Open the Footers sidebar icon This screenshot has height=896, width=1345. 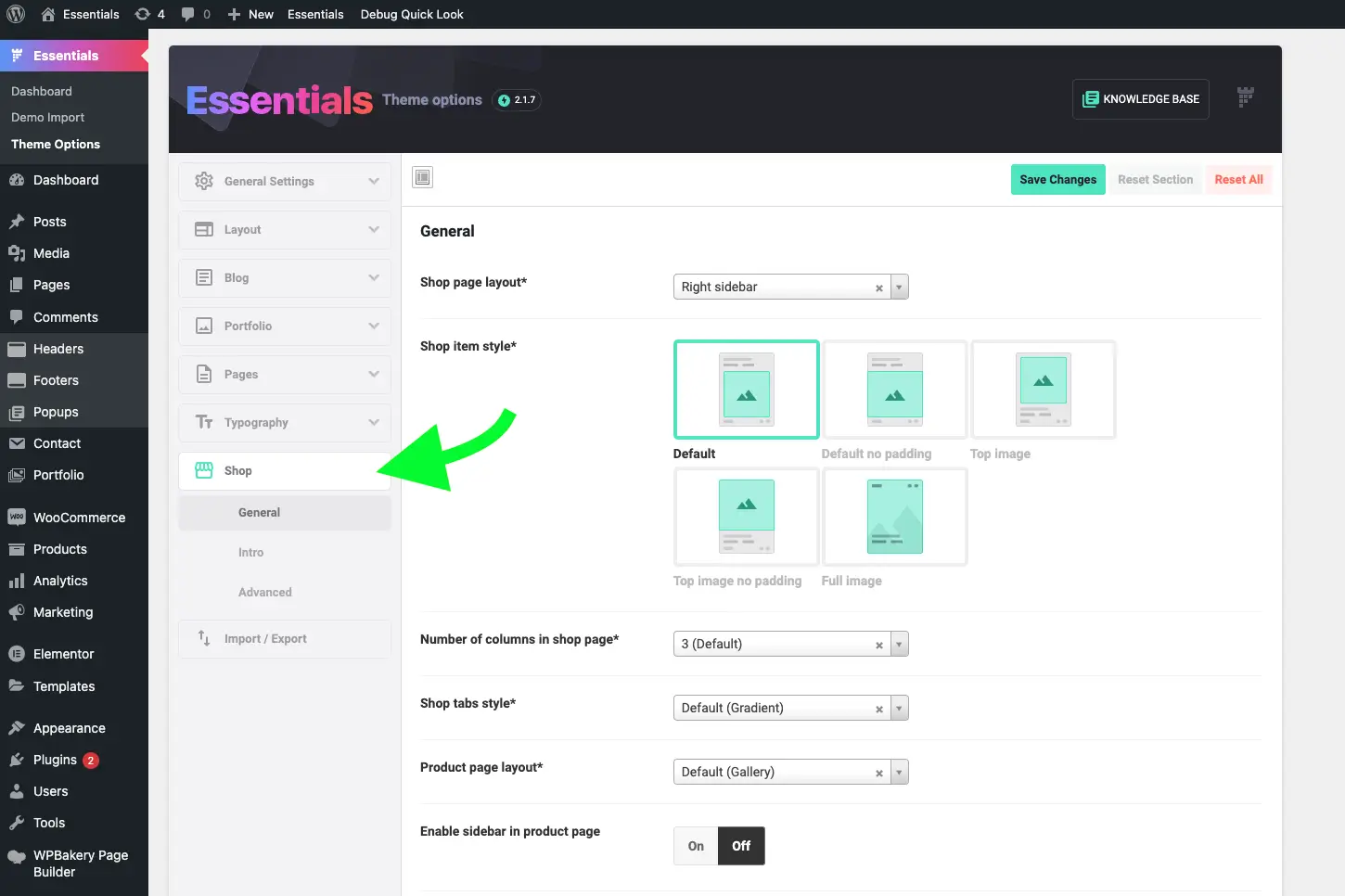click(x=17, y=380)
